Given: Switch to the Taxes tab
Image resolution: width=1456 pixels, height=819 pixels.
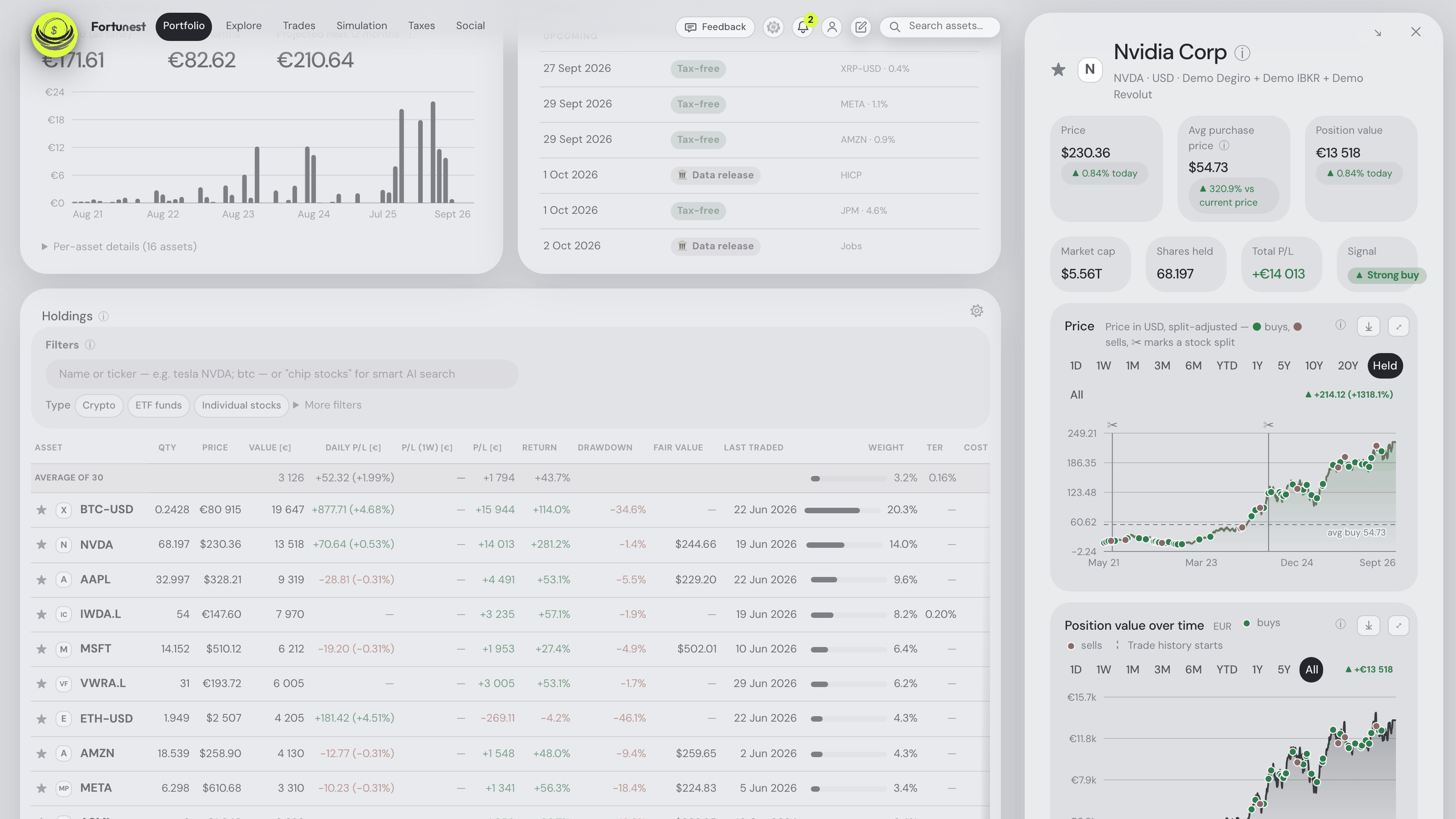Looking at the screenshot, I should pyautogui.click(x=422, y=26).
